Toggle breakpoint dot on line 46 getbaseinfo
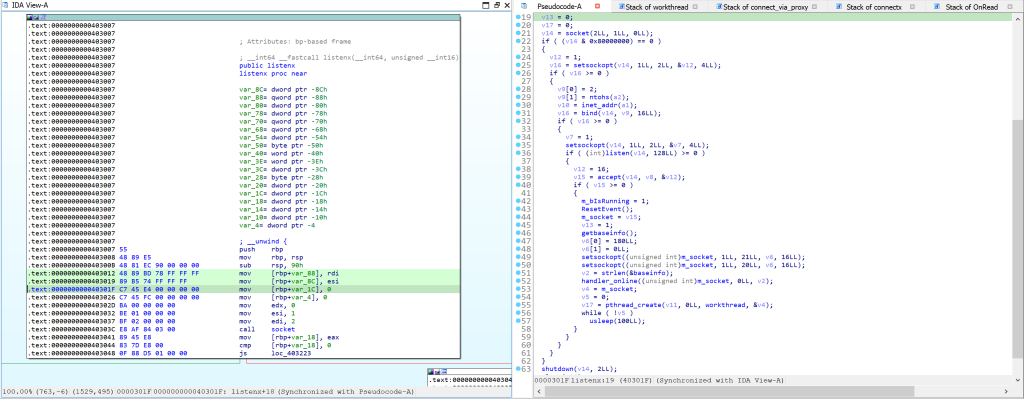The width and height of the screenshot is (1024, 399). 519,232
